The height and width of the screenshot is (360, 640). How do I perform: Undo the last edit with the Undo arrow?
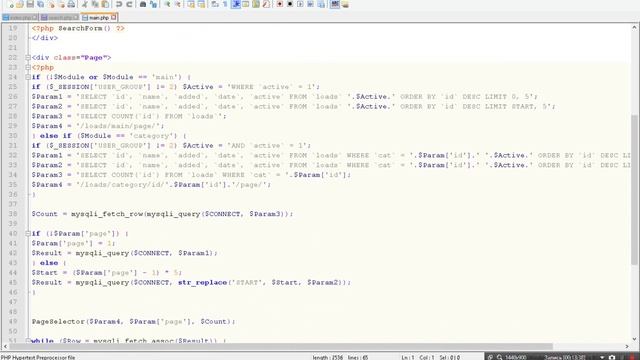pos(119,4)
